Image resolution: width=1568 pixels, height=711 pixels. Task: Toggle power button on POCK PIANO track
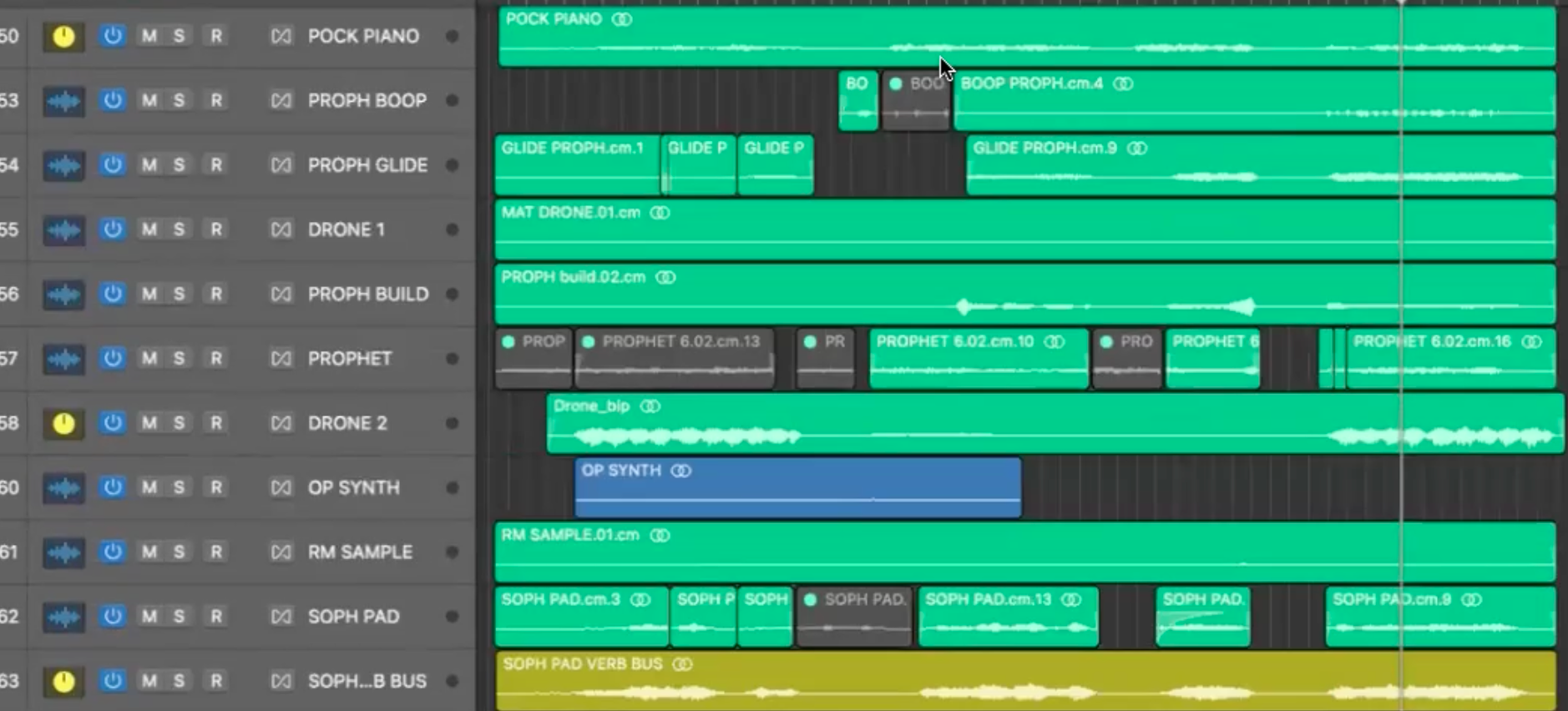(112, 36)
